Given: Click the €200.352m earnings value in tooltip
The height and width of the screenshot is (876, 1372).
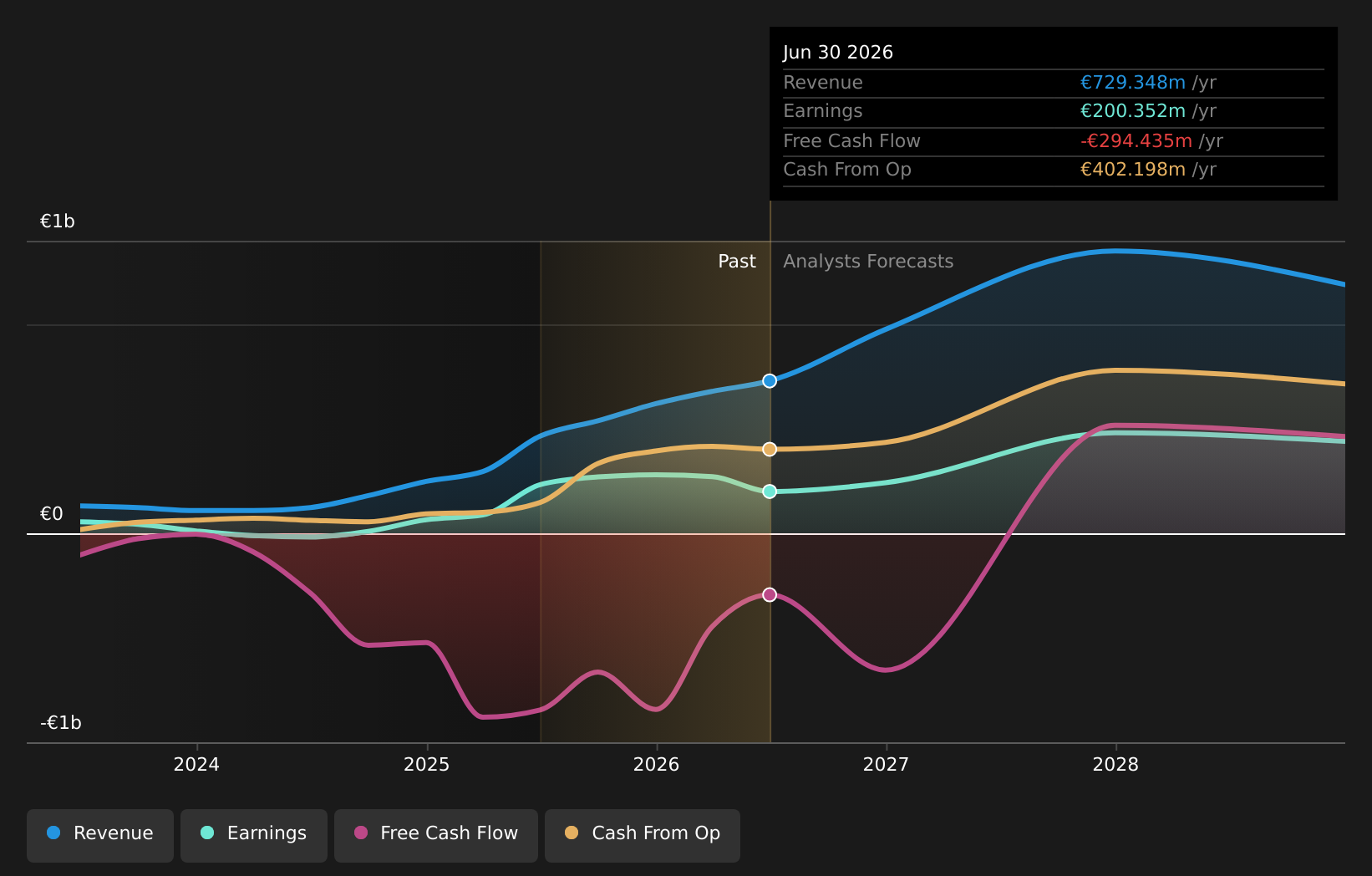Looking at the screenshot, I should [x=1133, y=111].
